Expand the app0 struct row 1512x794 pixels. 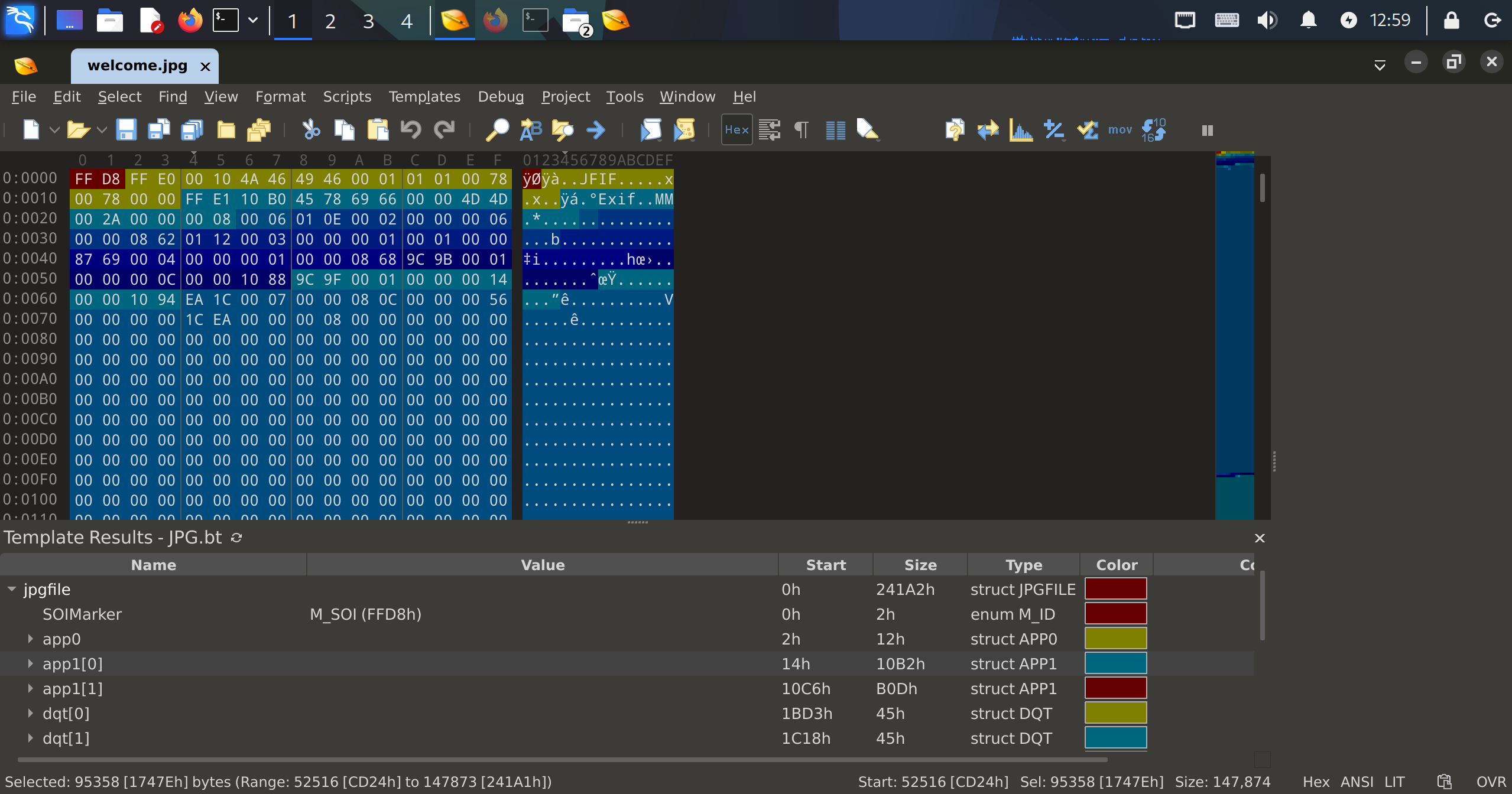pyautogui.click(x=30, y=639)
